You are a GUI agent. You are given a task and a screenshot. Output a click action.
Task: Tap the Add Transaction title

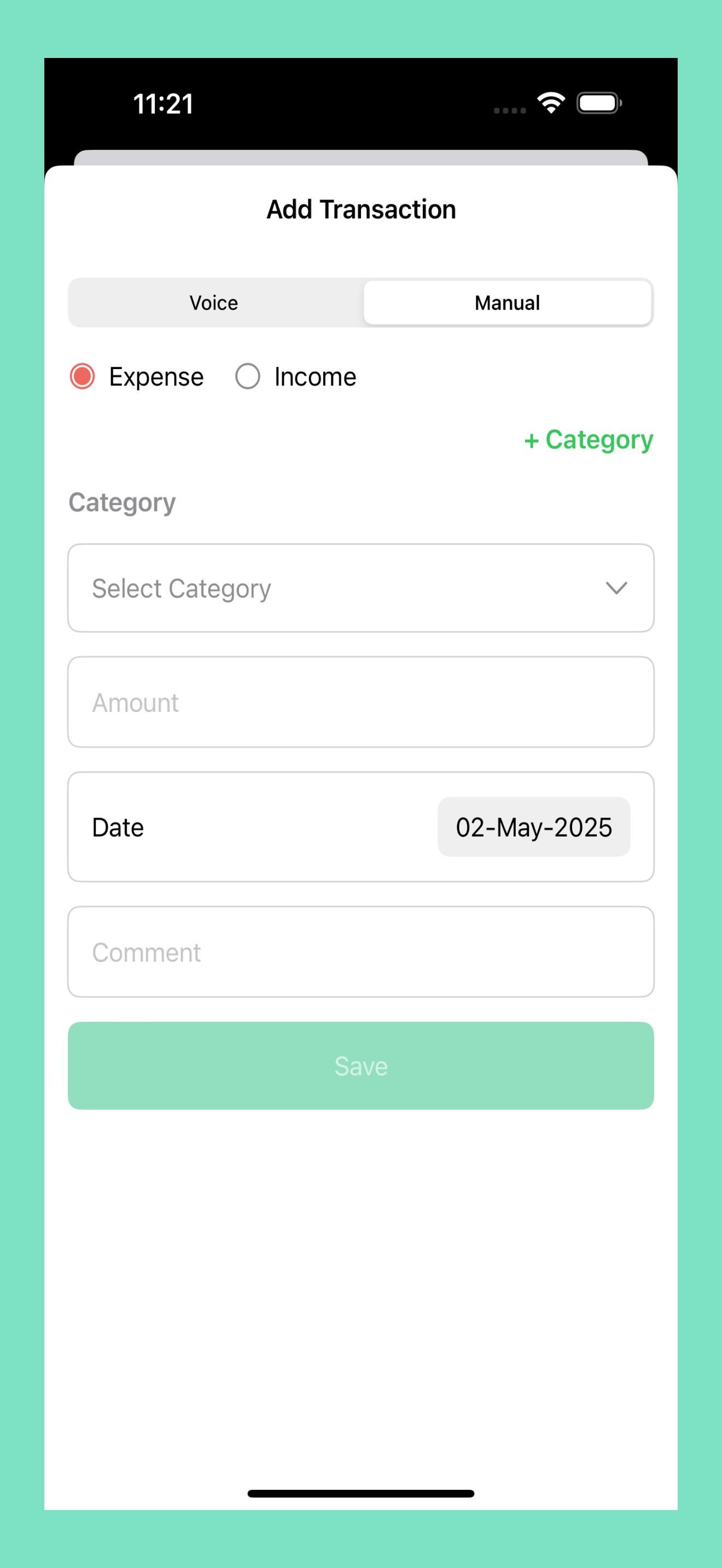click(361, 209)
